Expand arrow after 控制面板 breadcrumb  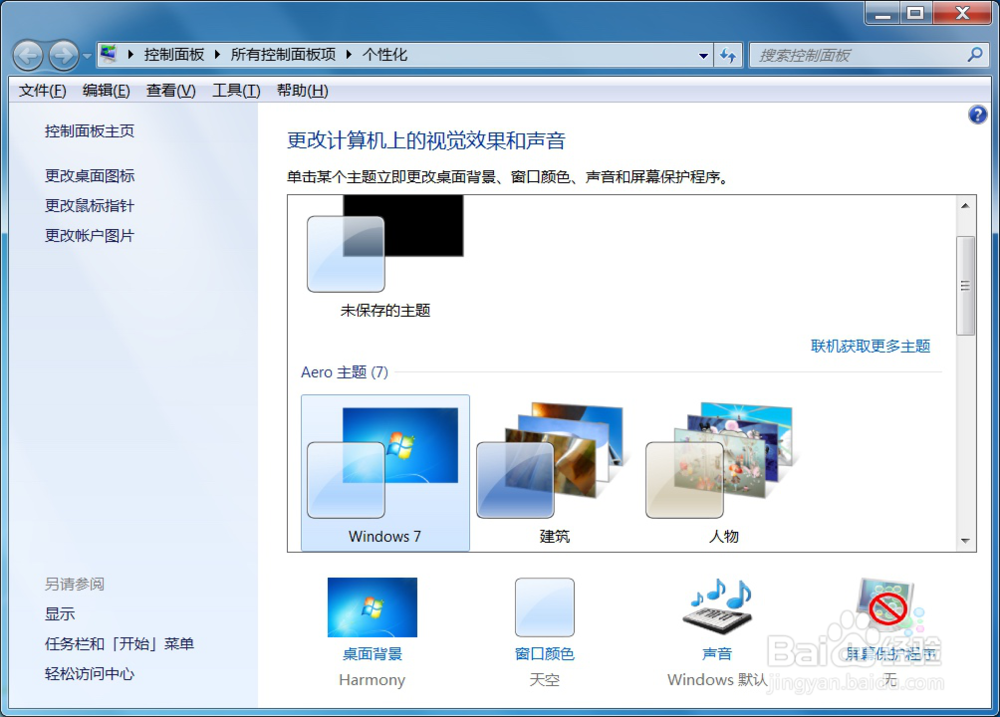pyautogui.click(x=217, y=55)
